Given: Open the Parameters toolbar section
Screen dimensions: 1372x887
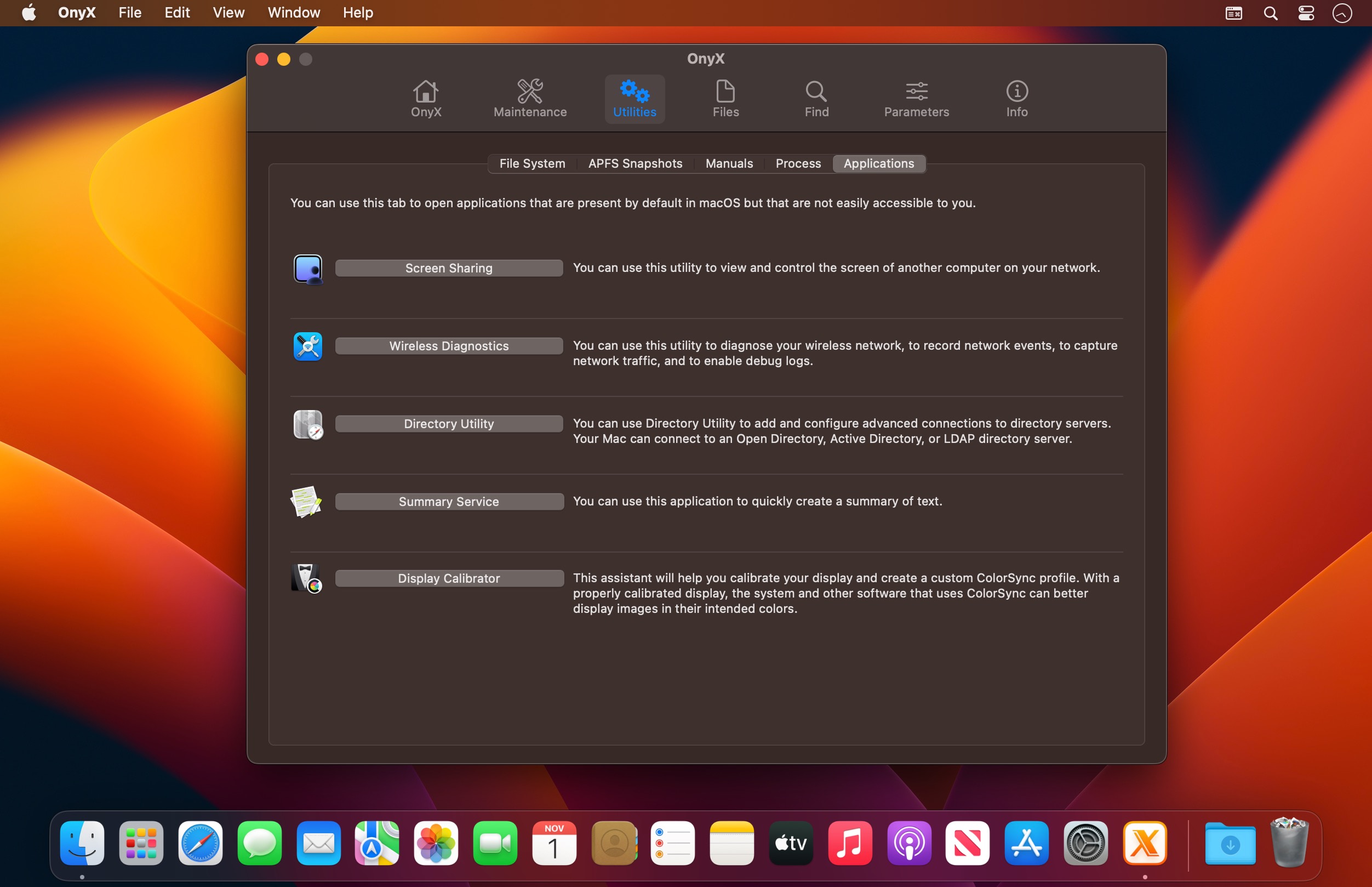Looking at the screenshot, I should [916, 99].
